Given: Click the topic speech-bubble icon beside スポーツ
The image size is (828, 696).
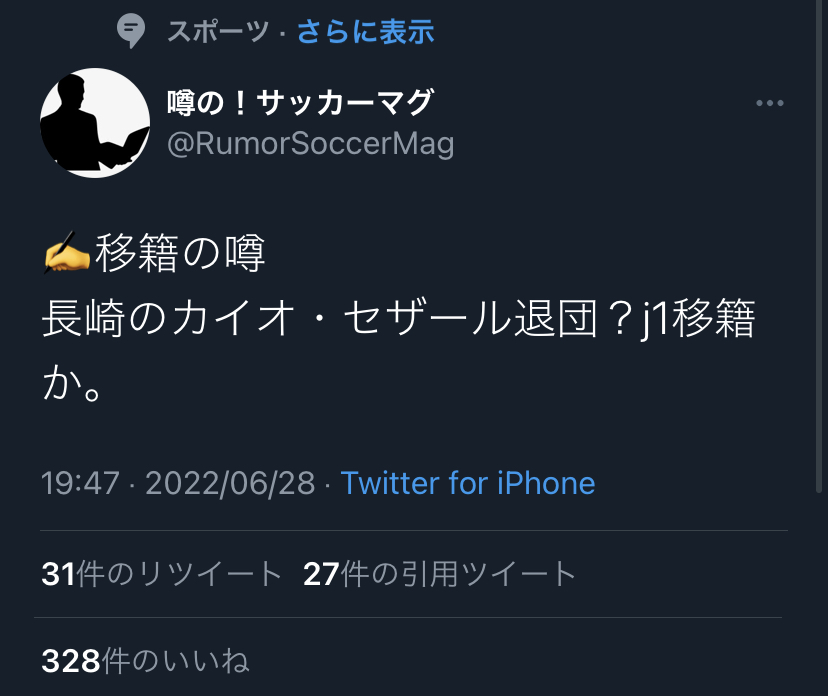Looking at the screenshot, I should point(130,31).
